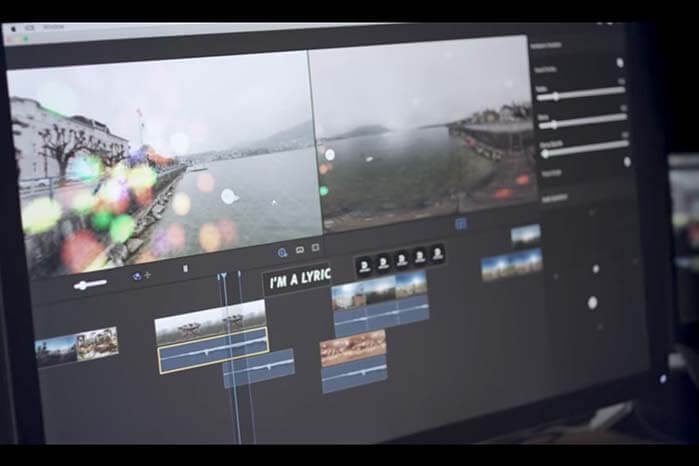
Task: Click the blue playhead marker with the triangle
Action: [222, 276]
